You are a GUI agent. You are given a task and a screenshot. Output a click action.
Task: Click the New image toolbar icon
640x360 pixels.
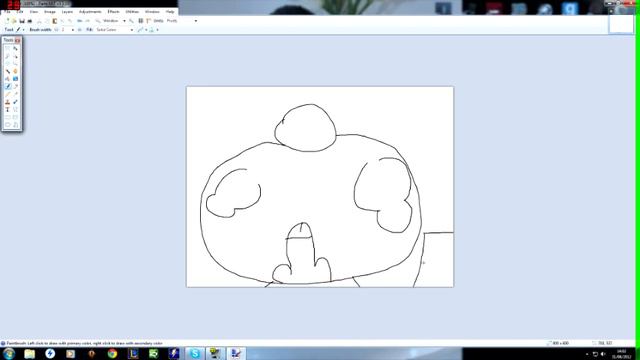point(7,21)
